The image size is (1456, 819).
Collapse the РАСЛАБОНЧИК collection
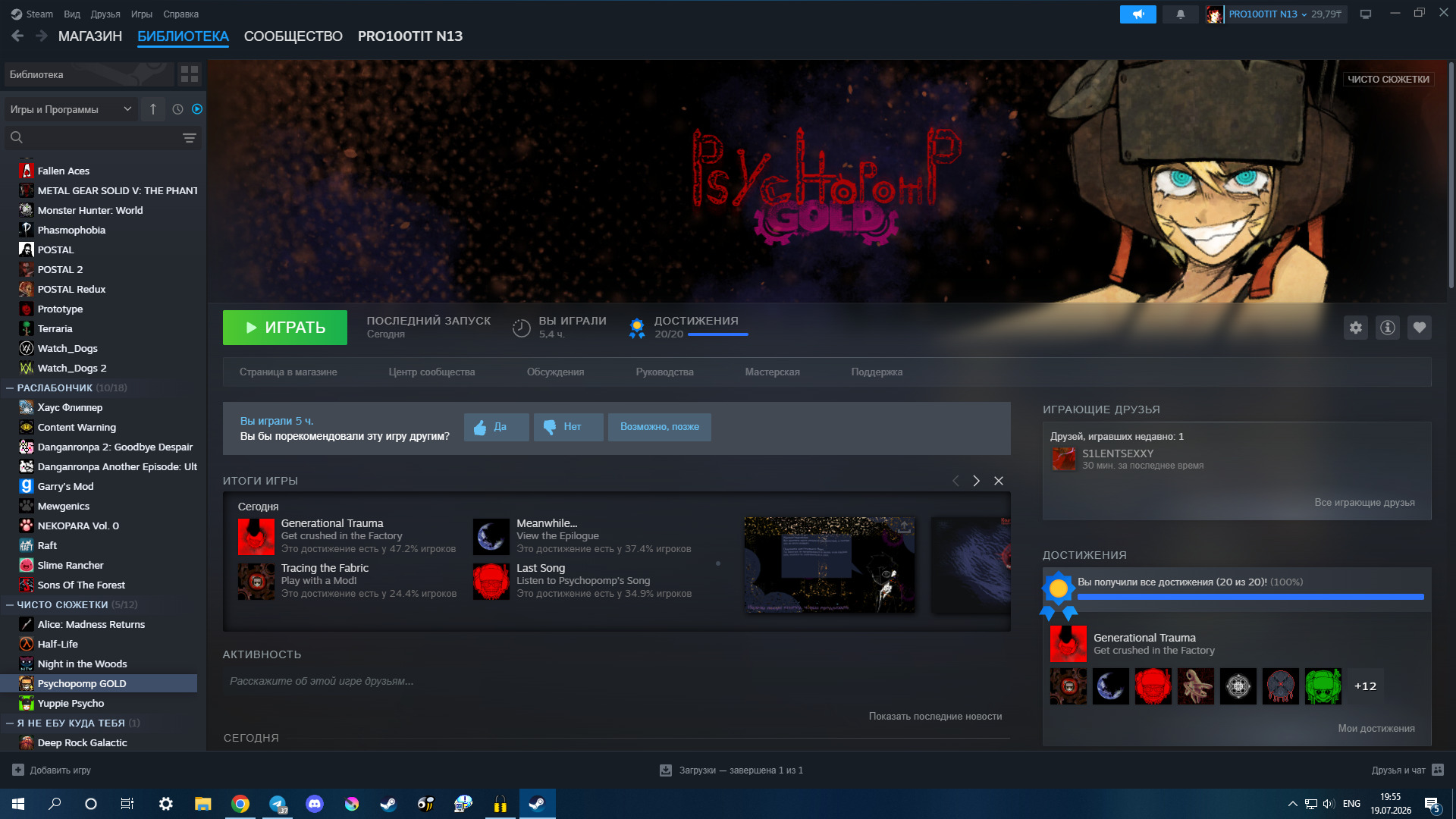pos(10,388)
